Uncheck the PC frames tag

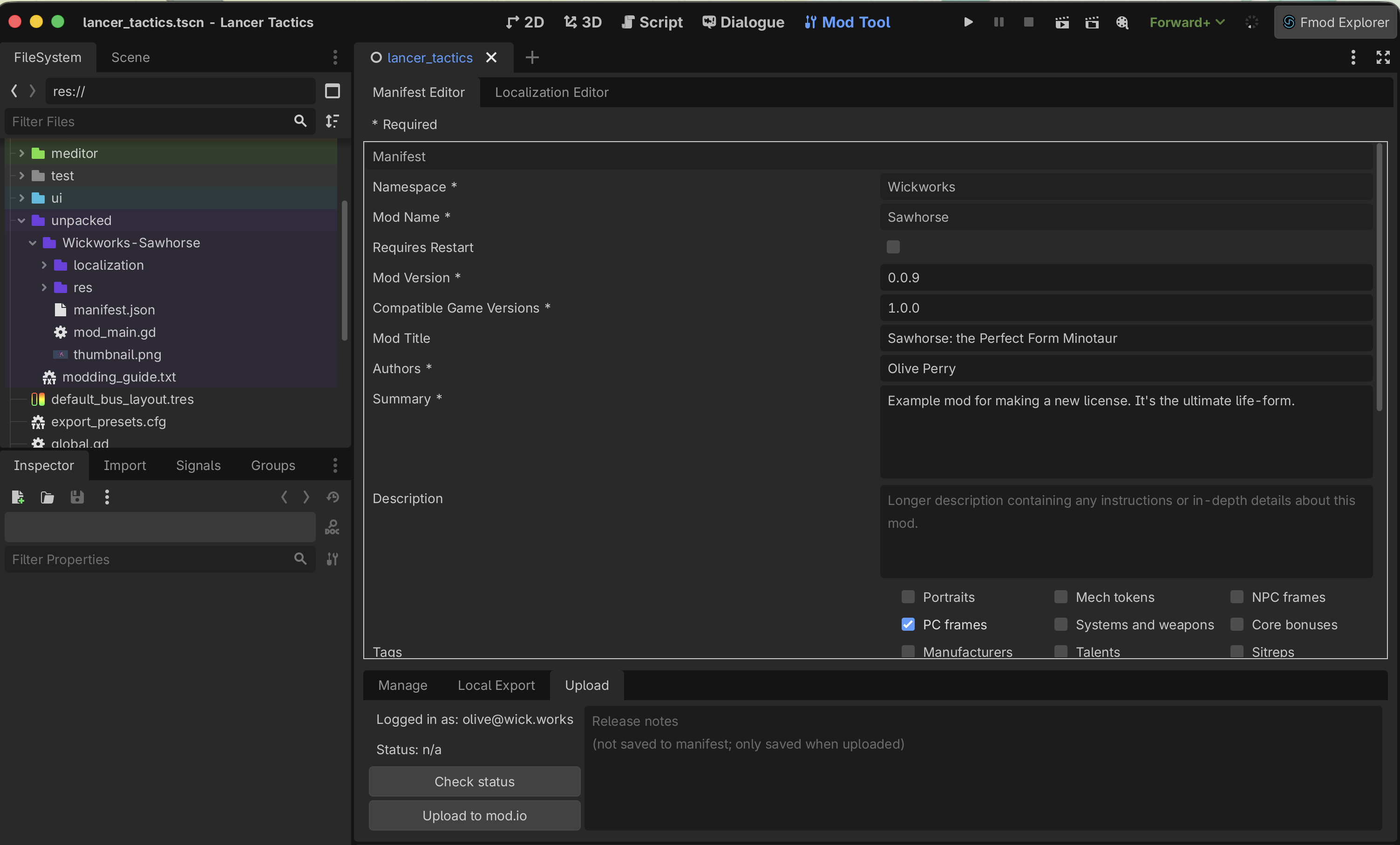[908, 624]
